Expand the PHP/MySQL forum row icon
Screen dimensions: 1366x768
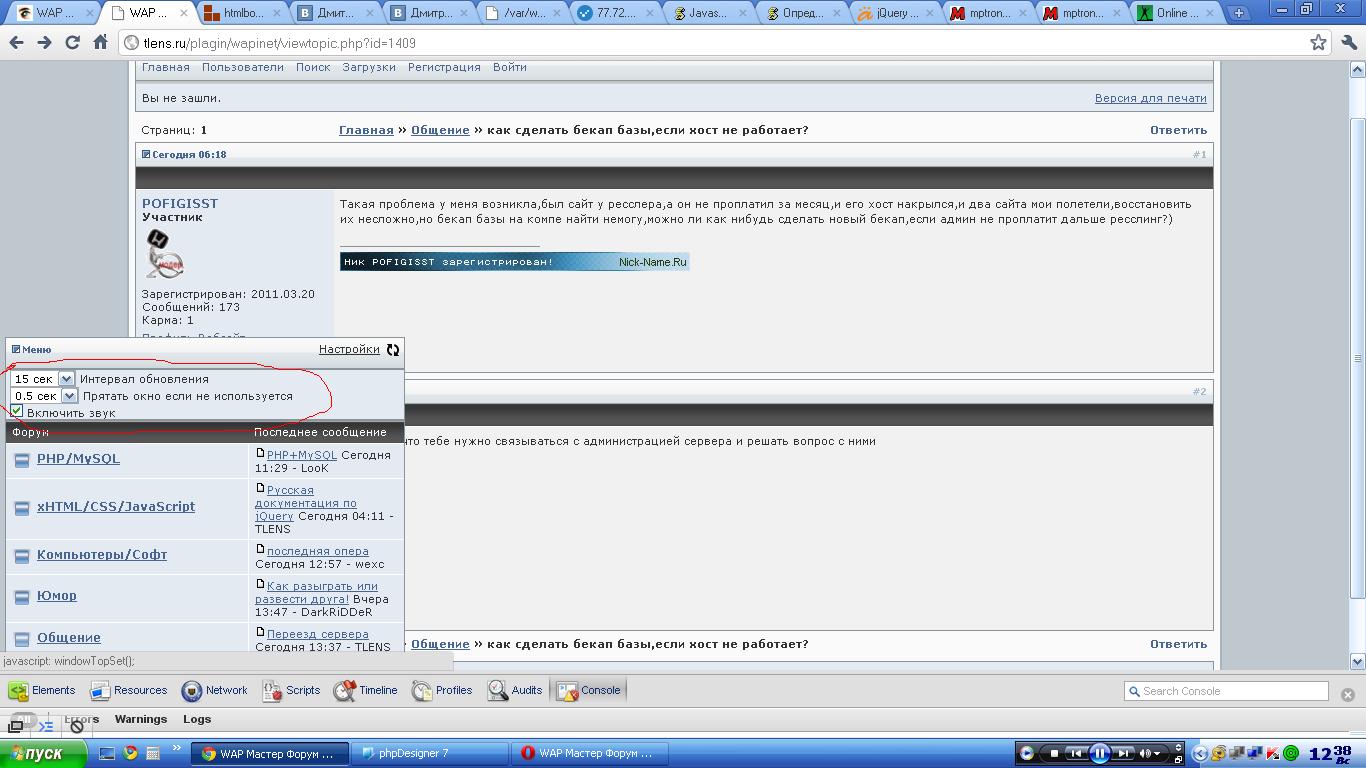[22, 460]
